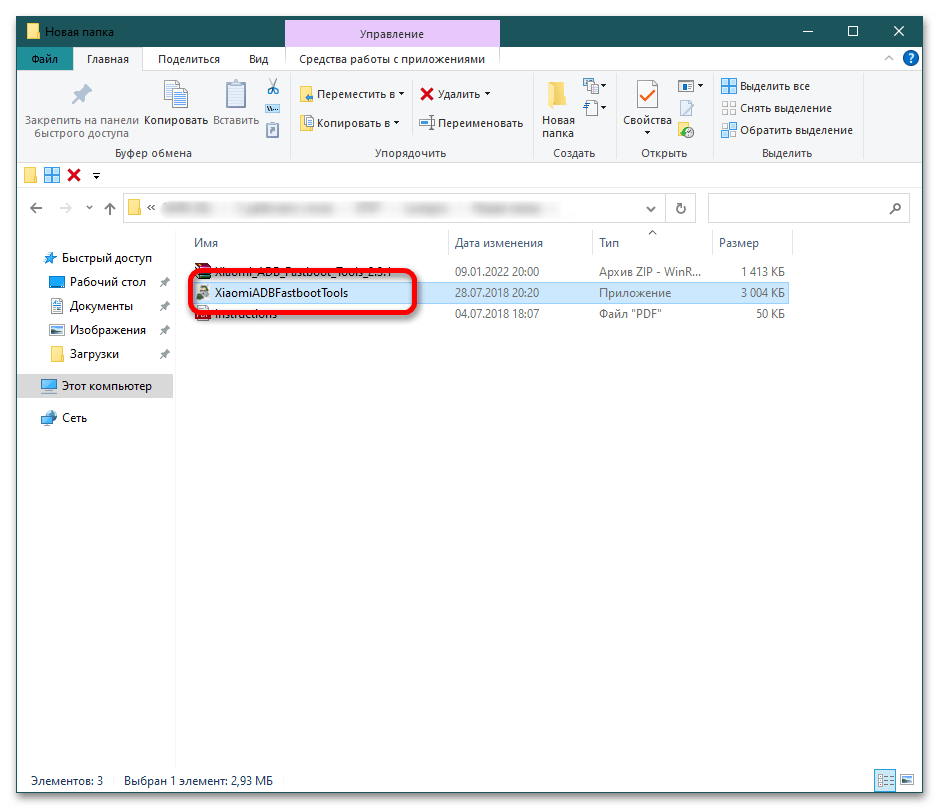Expand the address bar history dropdown

click(651, 208)
